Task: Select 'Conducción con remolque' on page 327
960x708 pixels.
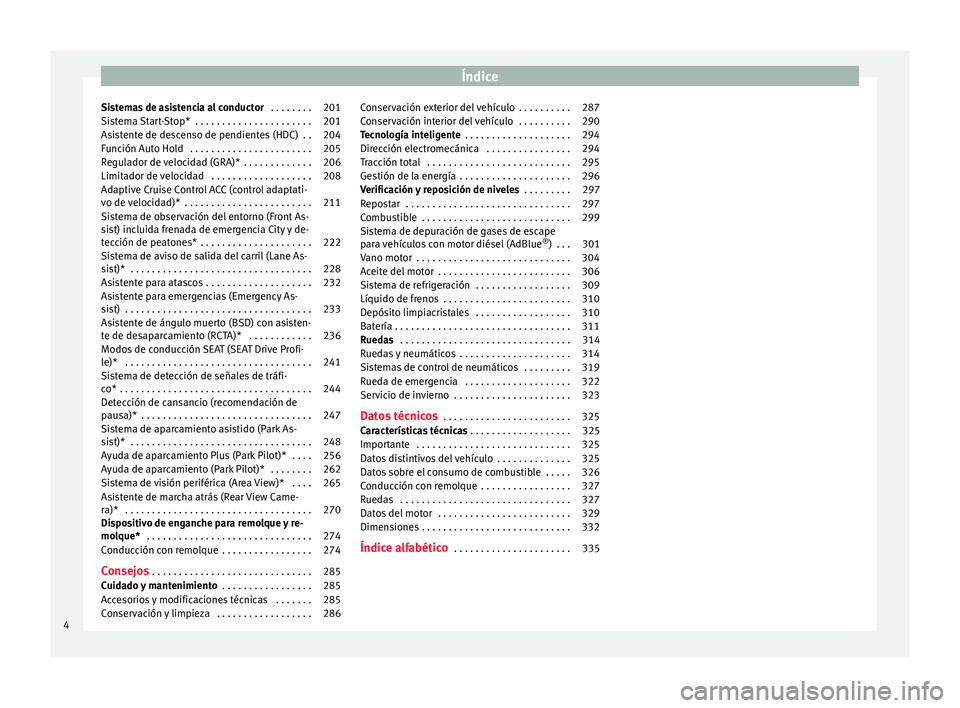Action: point(419,486)
